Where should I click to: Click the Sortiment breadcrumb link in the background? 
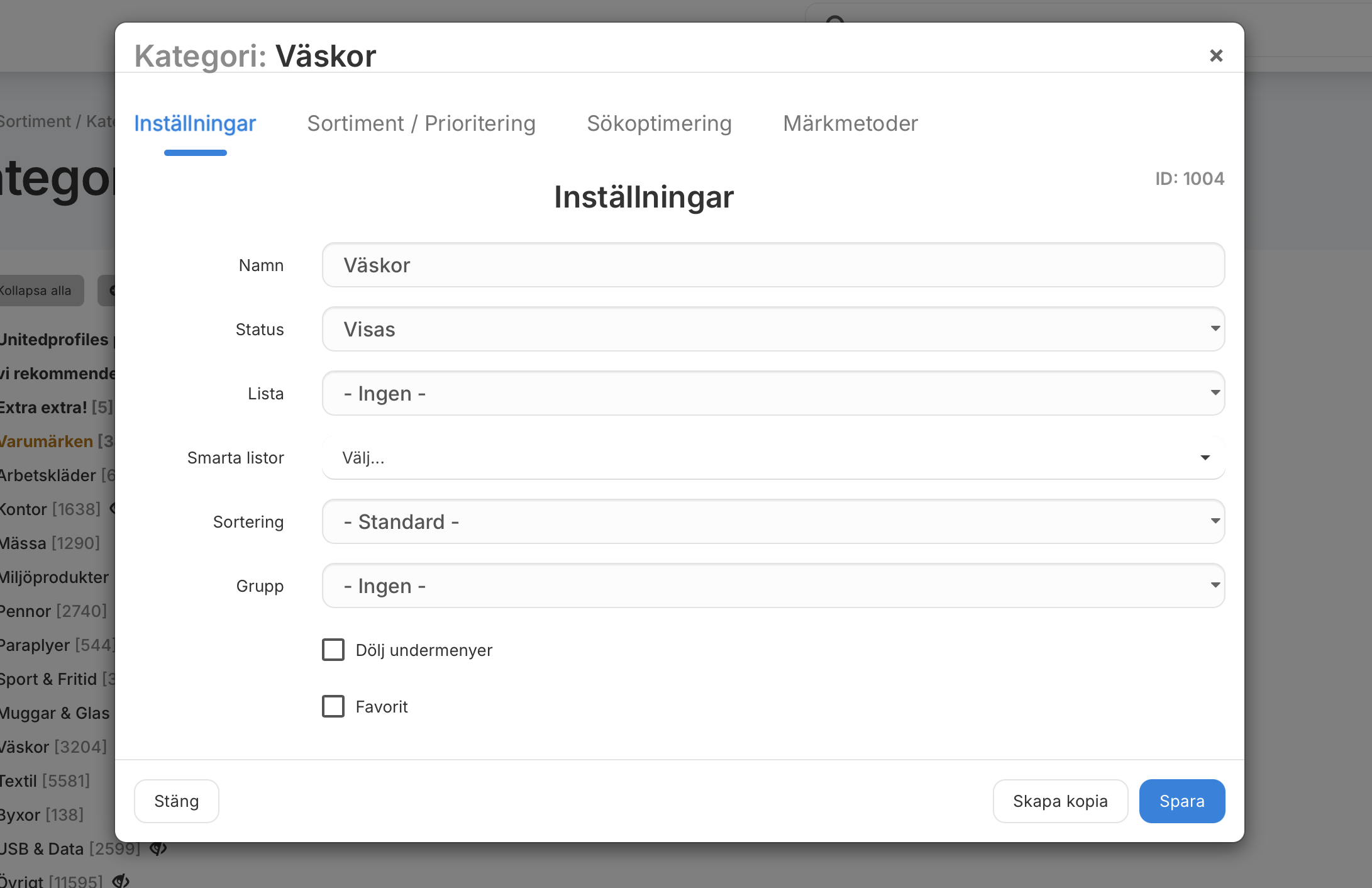click(35, 121)
